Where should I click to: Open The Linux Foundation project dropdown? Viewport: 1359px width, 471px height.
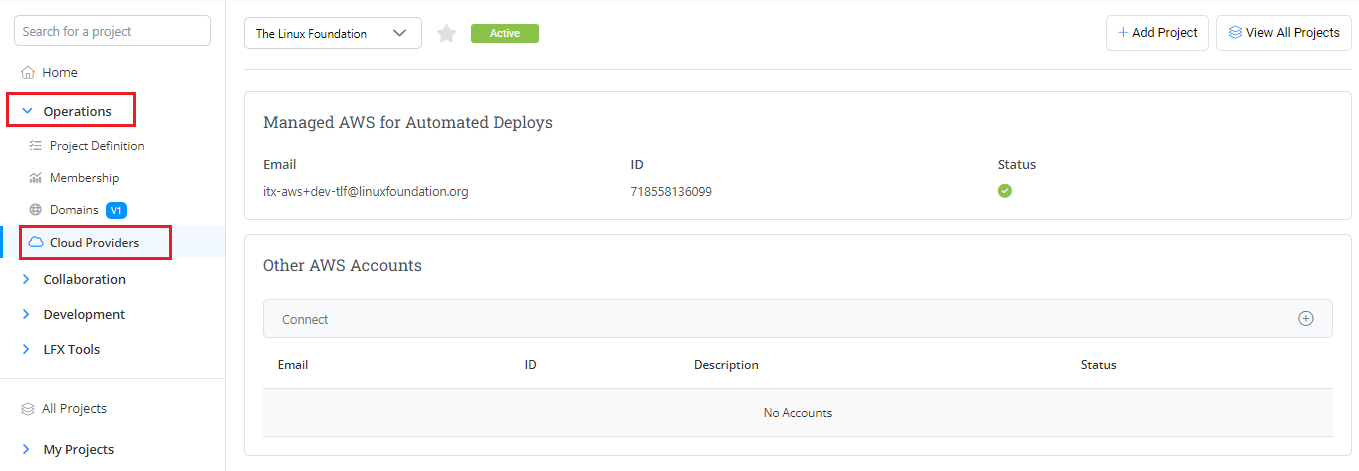(x=332, y=33)
